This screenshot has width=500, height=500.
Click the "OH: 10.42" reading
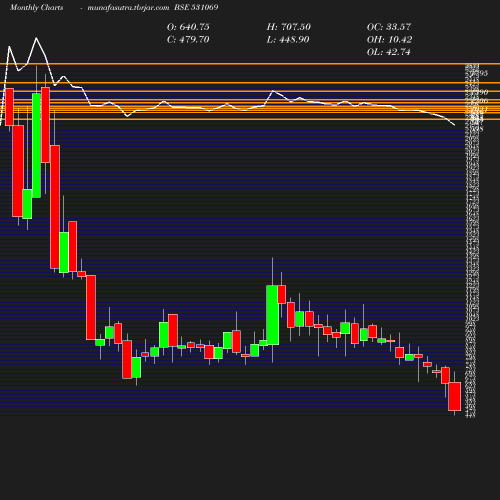coord(389,40)
